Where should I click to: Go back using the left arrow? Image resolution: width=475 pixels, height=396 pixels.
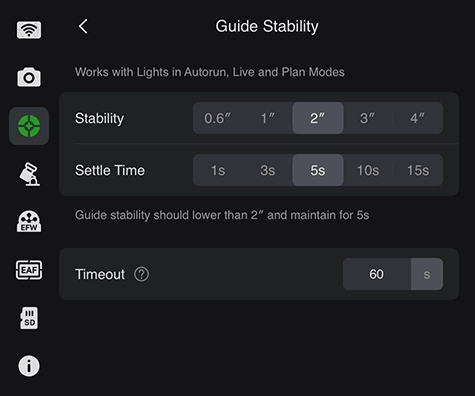[x=83, y=26]
